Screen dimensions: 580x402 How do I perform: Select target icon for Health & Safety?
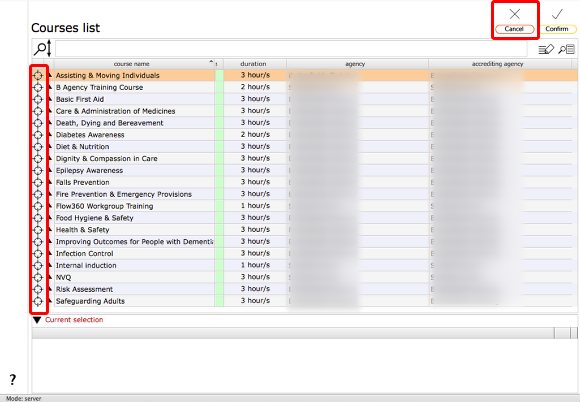click(38, 230)
